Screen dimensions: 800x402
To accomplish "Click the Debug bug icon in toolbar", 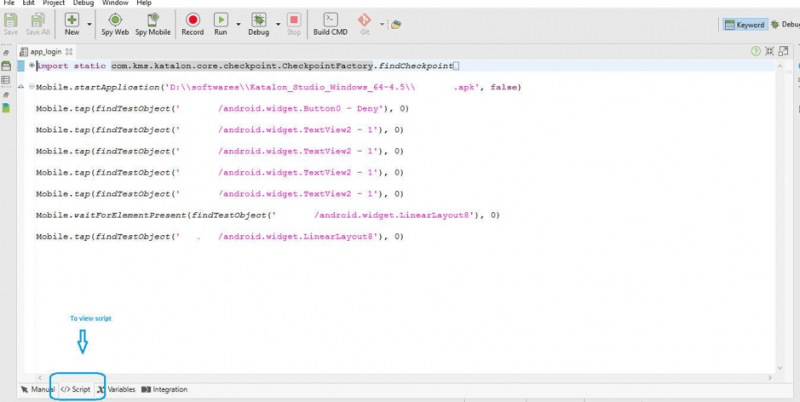I will point(258,23).
